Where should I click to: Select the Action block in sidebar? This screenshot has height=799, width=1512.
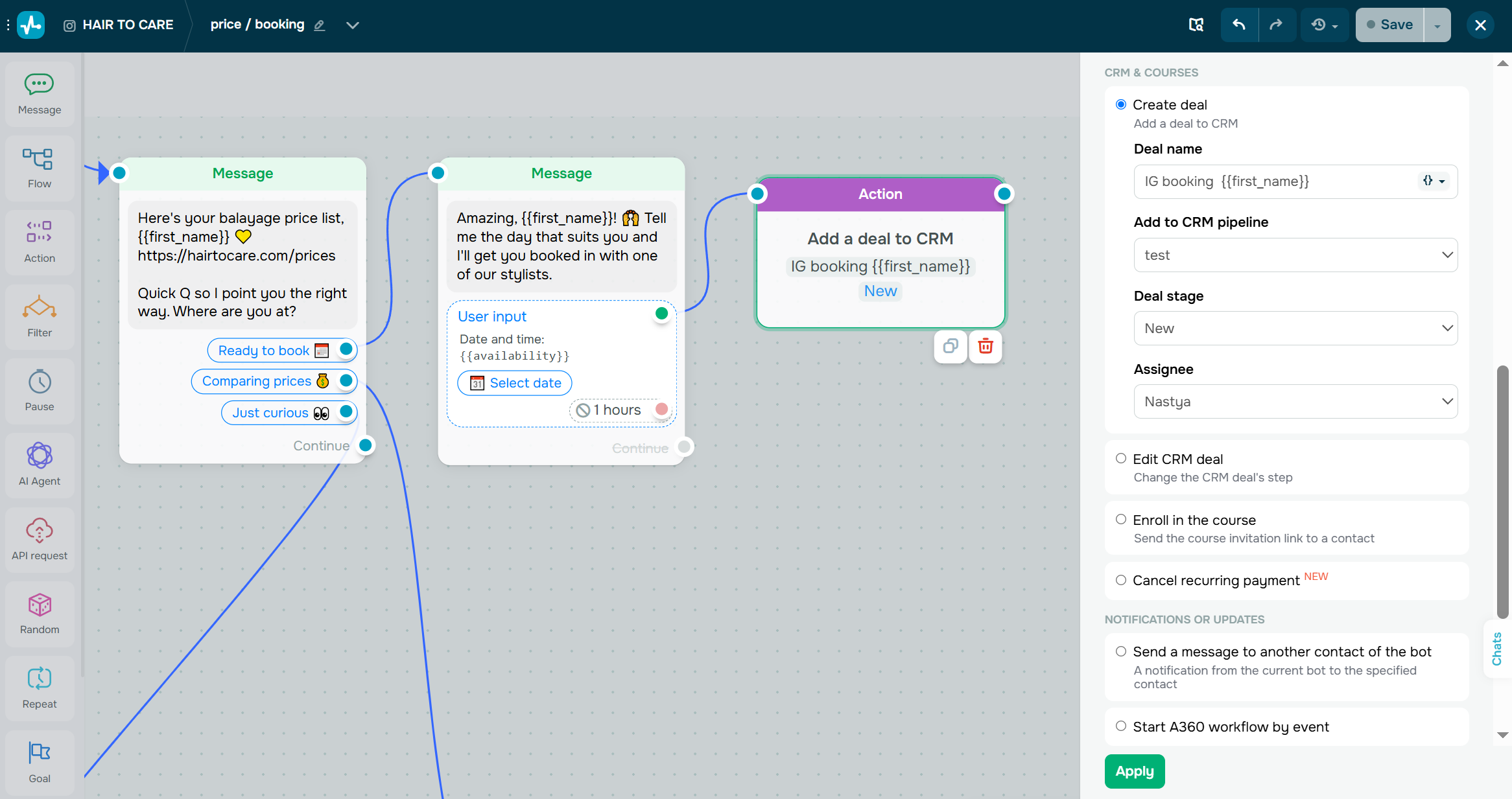40,243
